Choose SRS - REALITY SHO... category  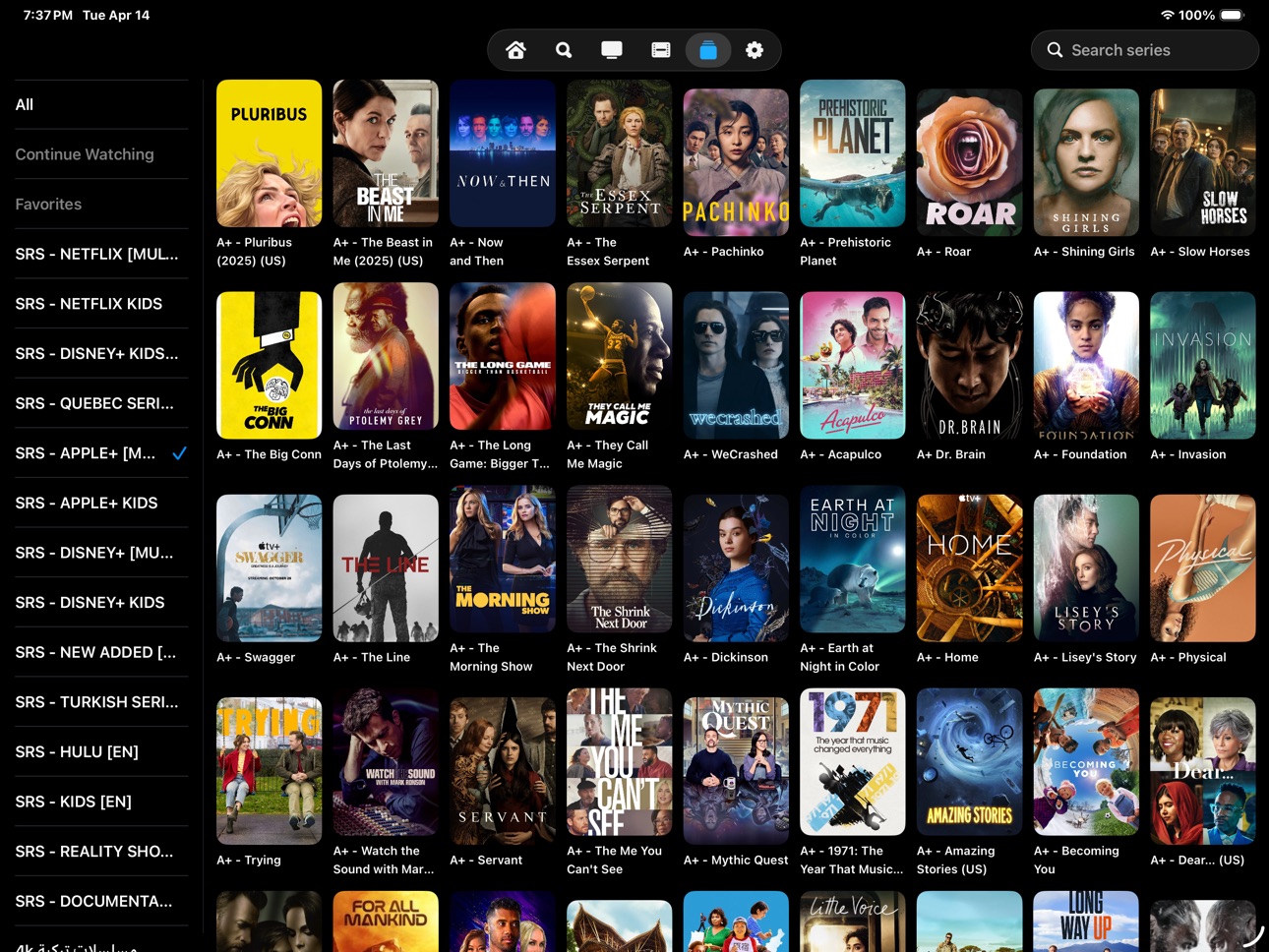pos(101,852)
